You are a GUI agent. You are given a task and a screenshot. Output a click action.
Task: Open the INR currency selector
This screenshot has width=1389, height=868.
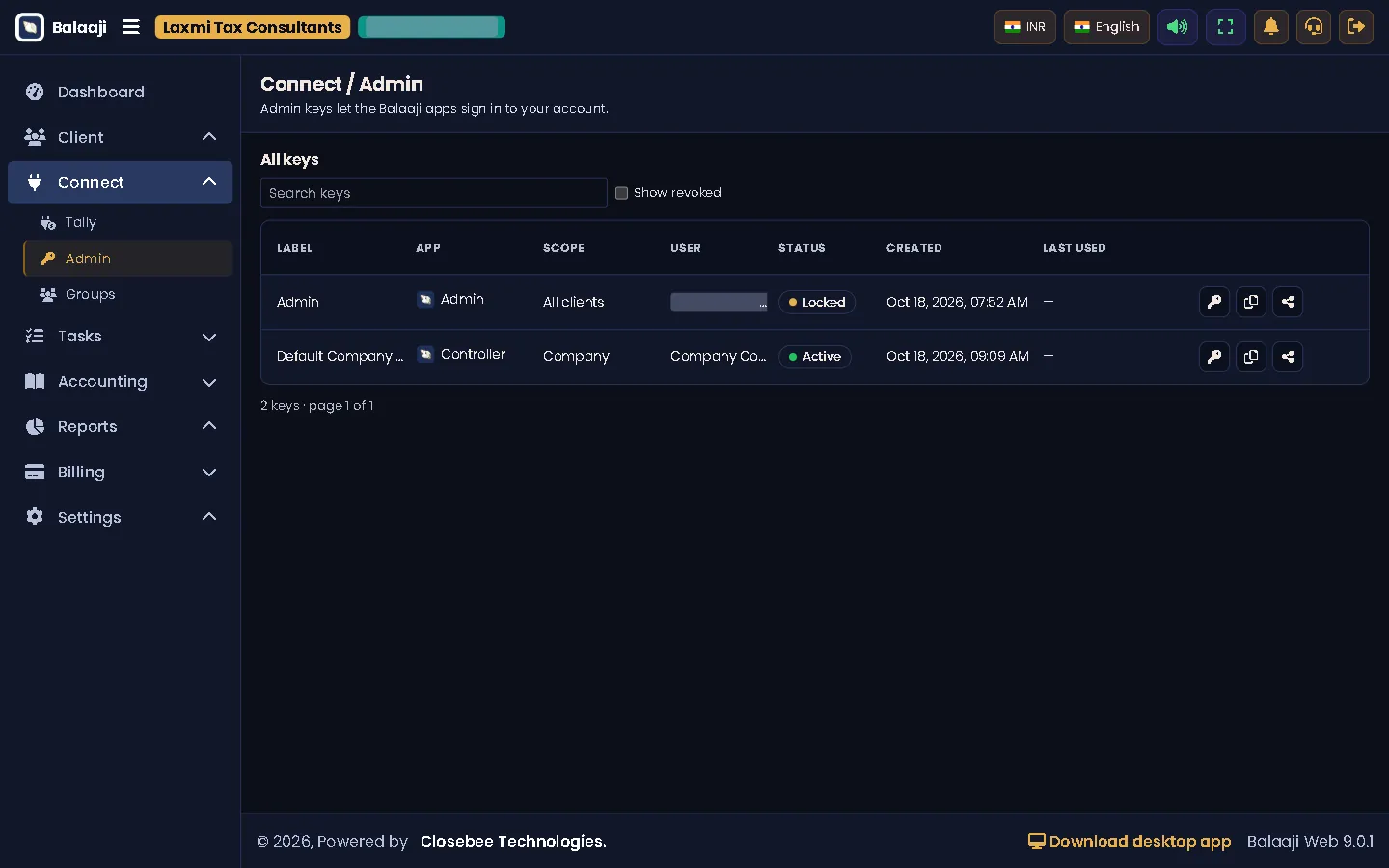coord(1024,27)
